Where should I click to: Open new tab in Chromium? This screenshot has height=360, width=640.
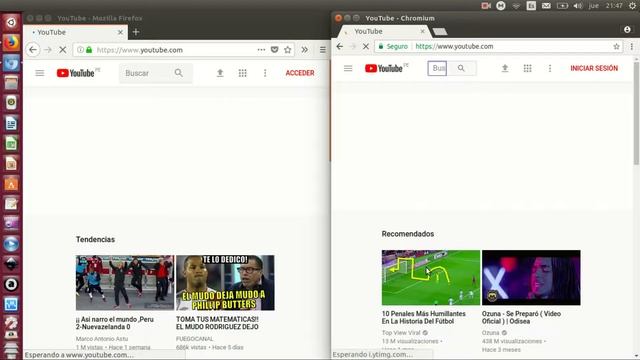440,31
